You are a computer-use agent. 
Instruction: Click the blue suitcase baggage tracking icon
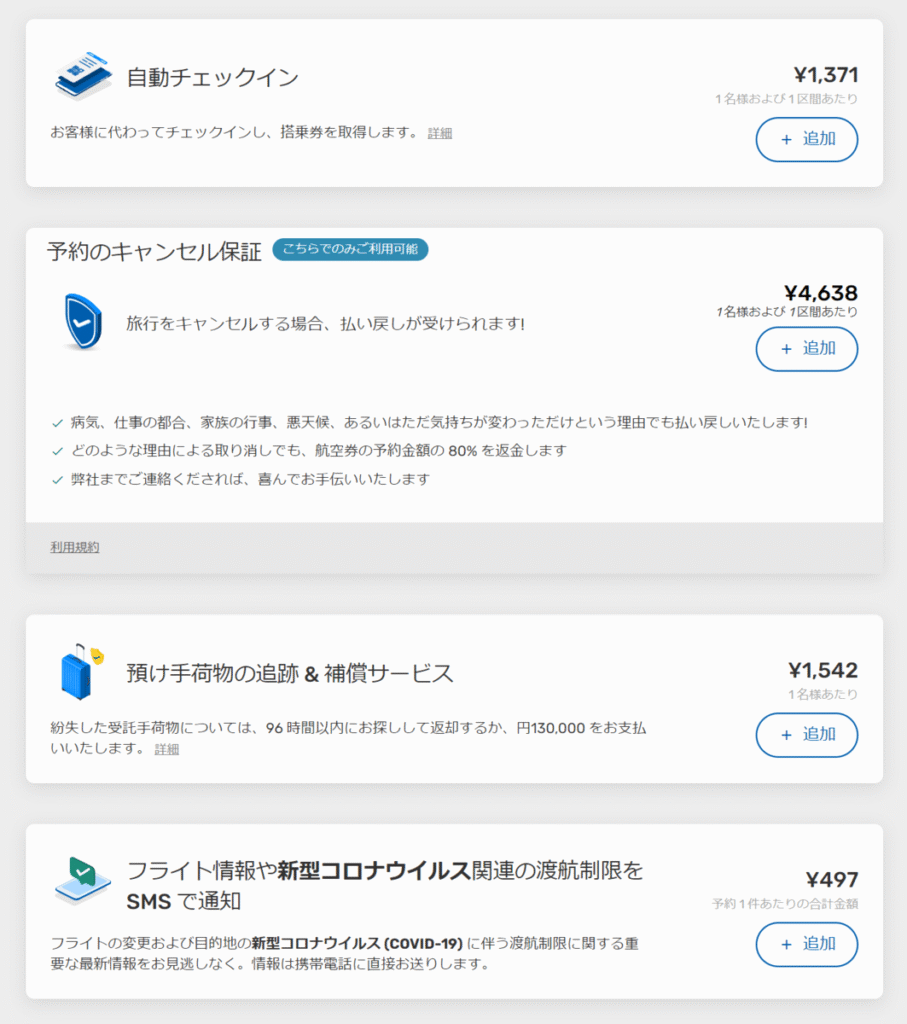pyautogui.click(x=80, y=671)
